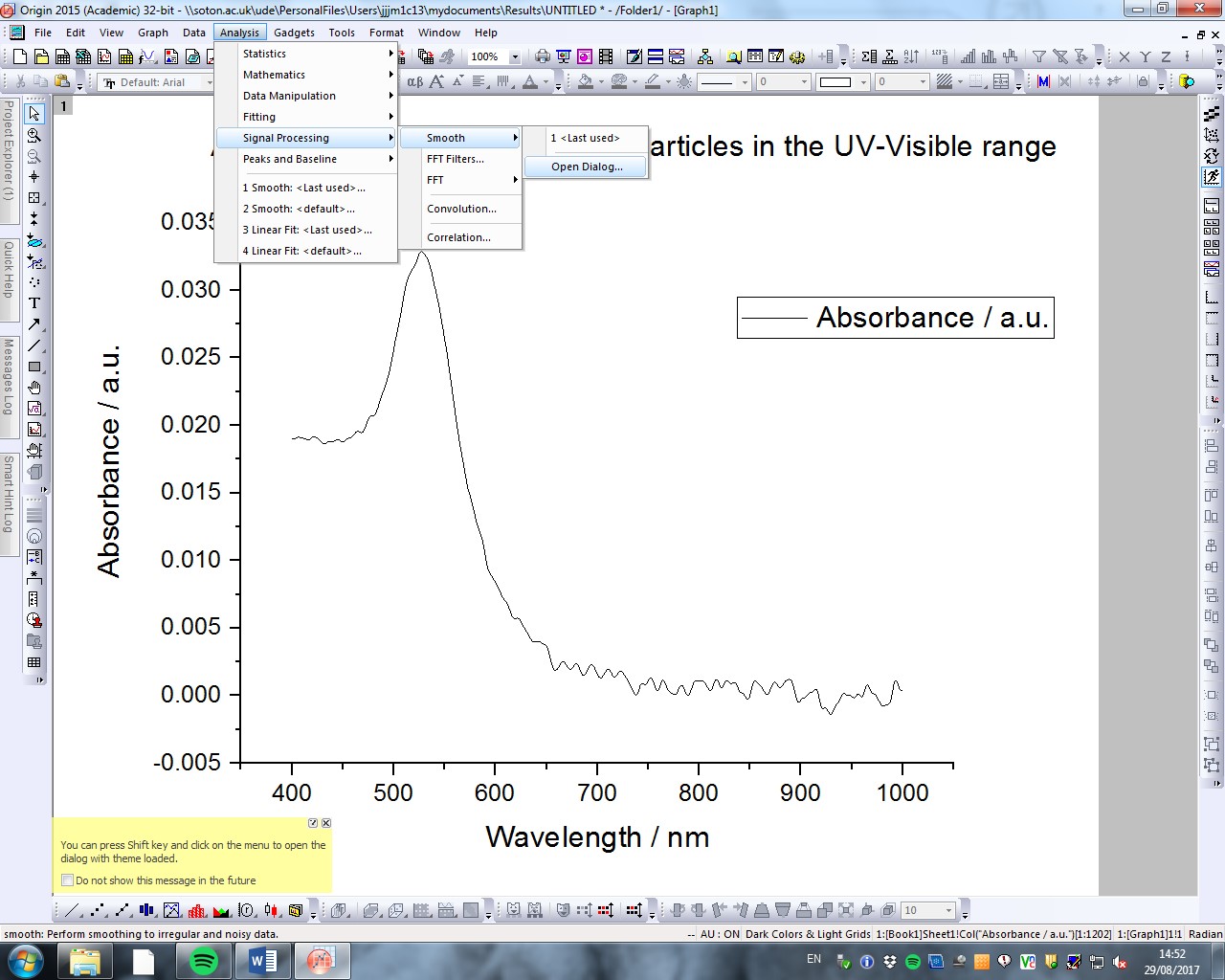The height and width of the screenshot is (980, 1225).
Task: Select FFT Filters... menu entry
Action: point(456,159)
